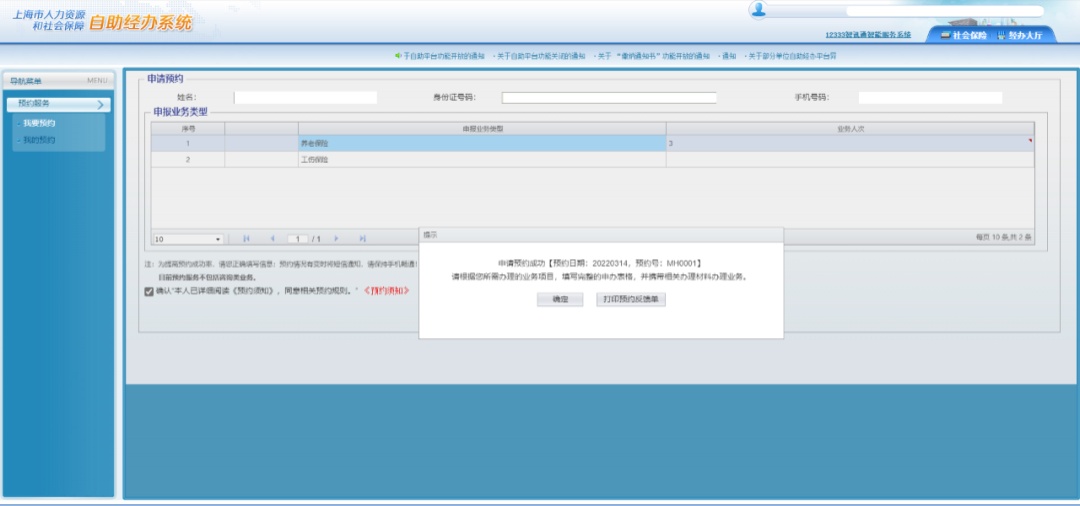1080x506 pixels.
Task: Open the page size dropdown showing 10
Action: tap(189, 239)
